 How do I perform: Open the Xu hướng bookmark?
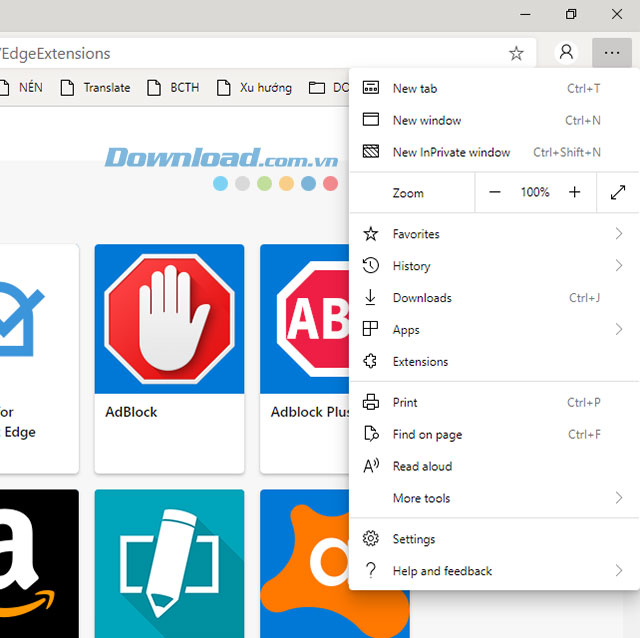click(254, 87)
